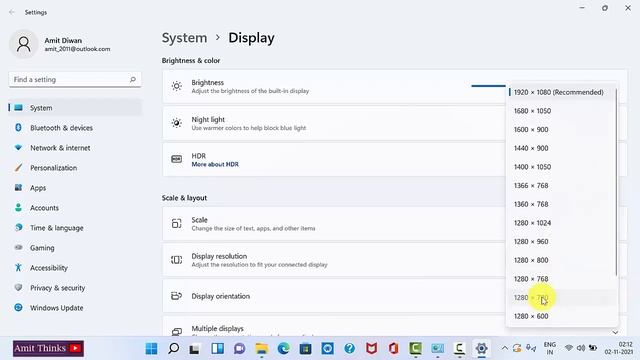640x360 pixels.
Task: Open Time & language settings
Action: (75, 228)
